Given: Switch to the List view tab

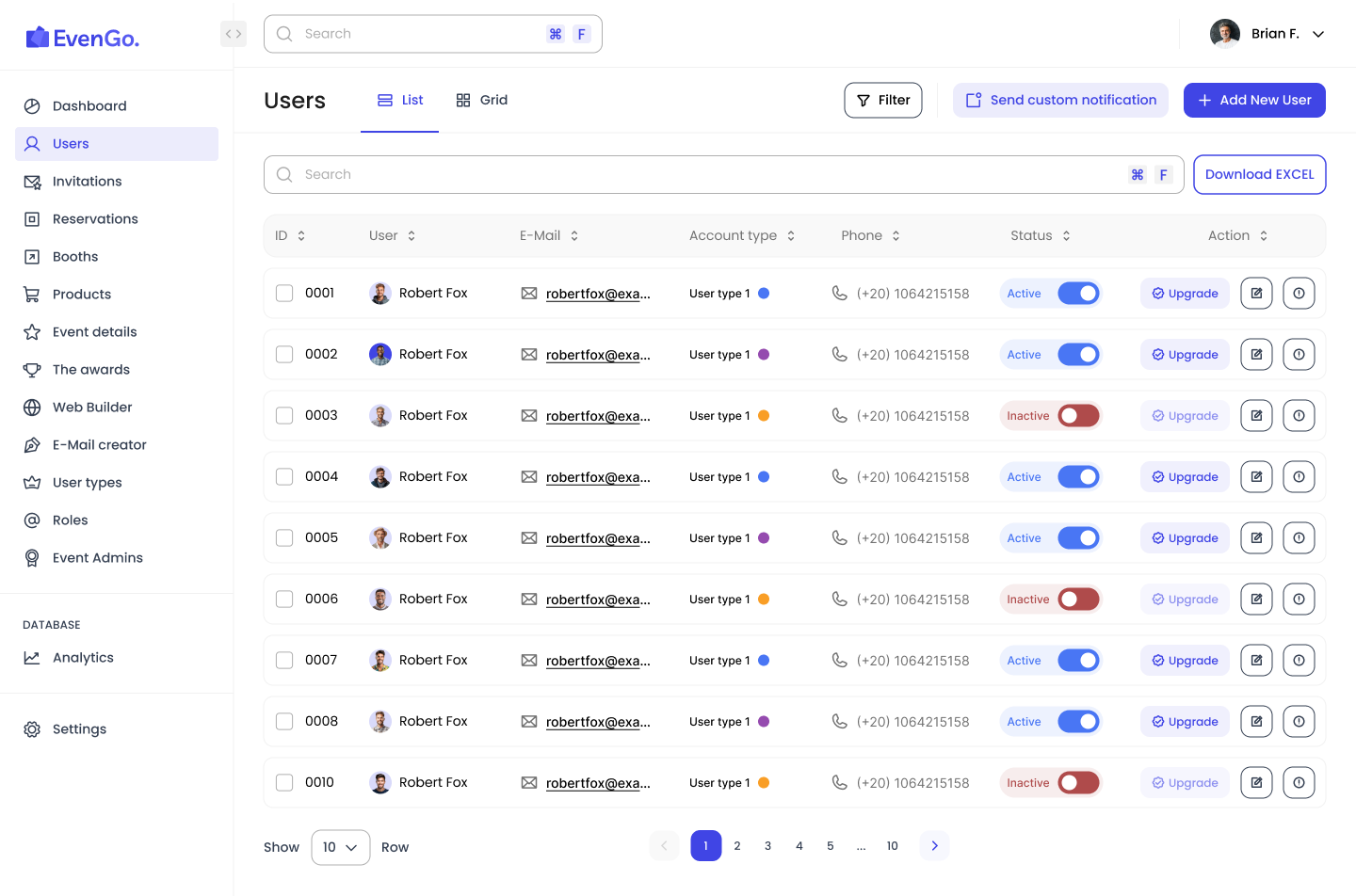Looking at the screenshot, I should [x=400, y=101].
